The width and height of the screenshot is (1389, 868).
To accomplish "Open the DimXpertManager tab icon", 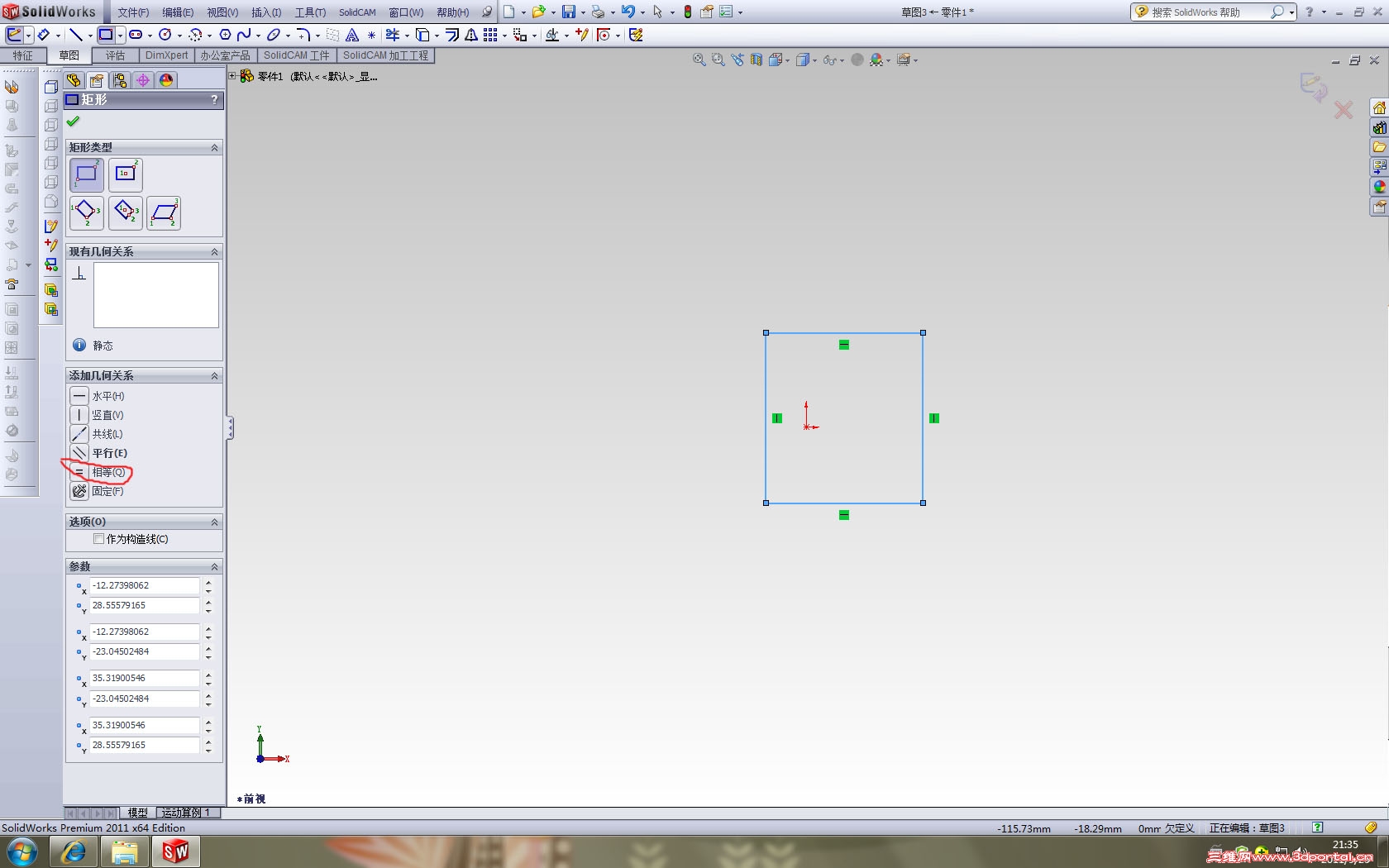I will tap(143, 80).
